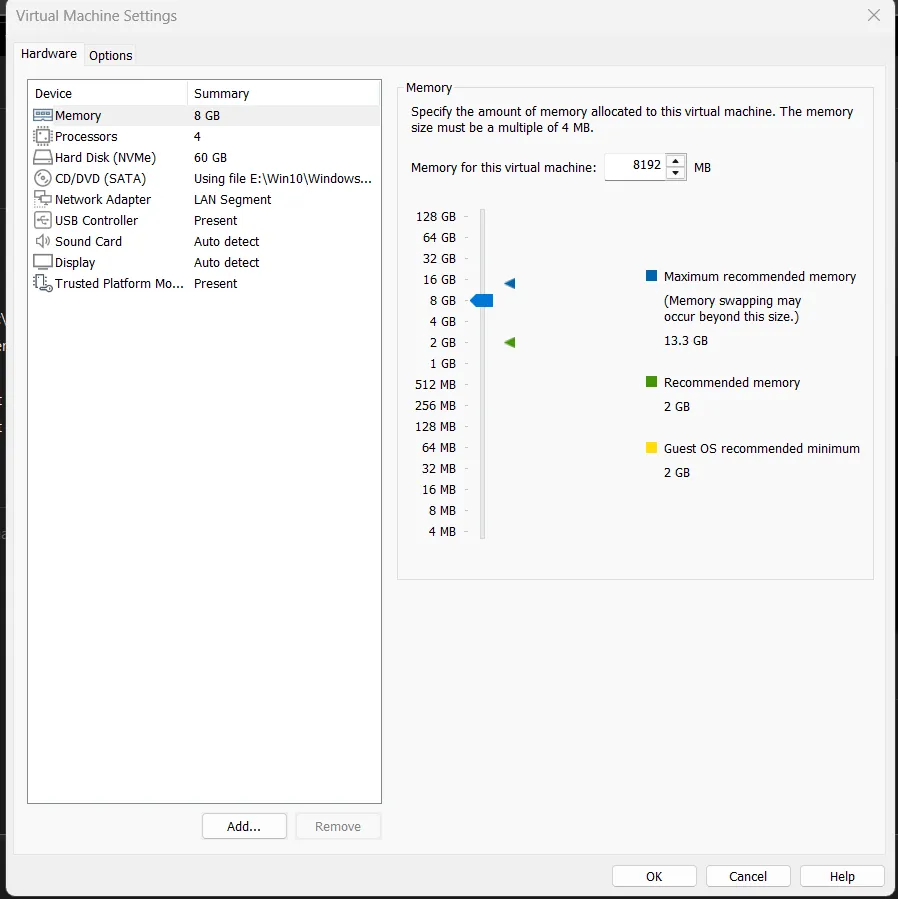Click the green Recommended memory legend swatch
This screenshot has width=898, height=899.
[x=651, y=382]
